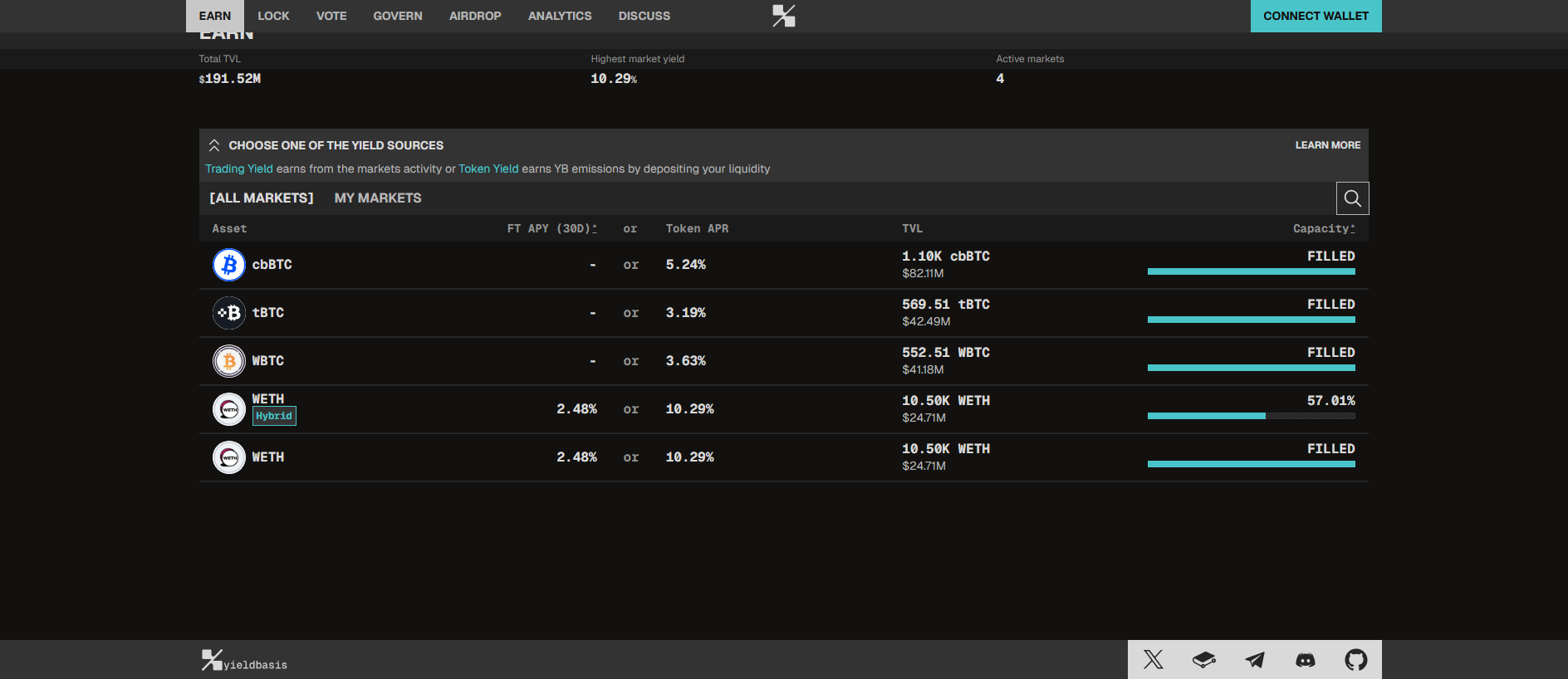Viewport: 1568px width, 679px height.
Task: Click the Total TVL $191.52M value
Action: 230,79
